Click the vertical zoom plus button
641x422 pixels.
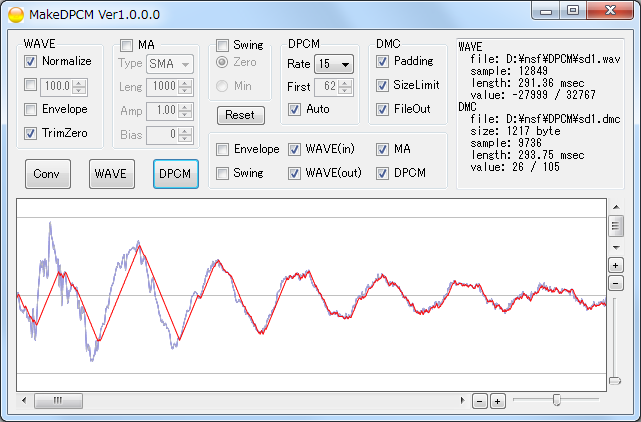point(616,265)
